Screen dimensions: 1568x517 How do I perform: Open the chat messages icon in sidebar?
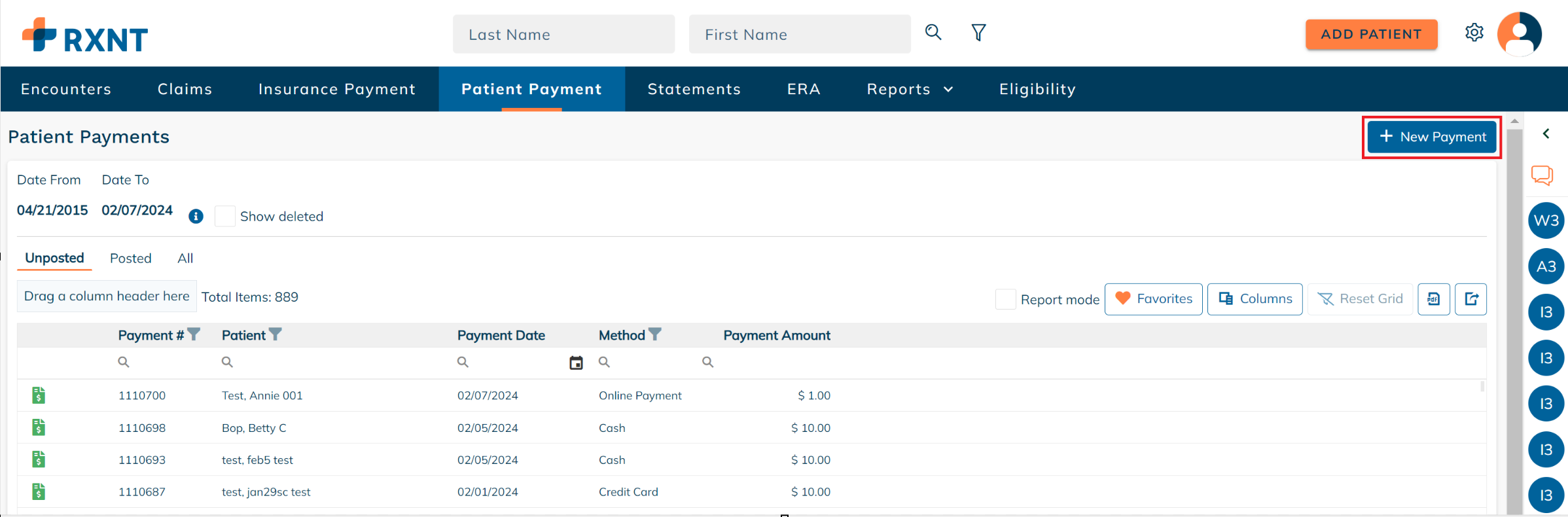point(1542,175)
